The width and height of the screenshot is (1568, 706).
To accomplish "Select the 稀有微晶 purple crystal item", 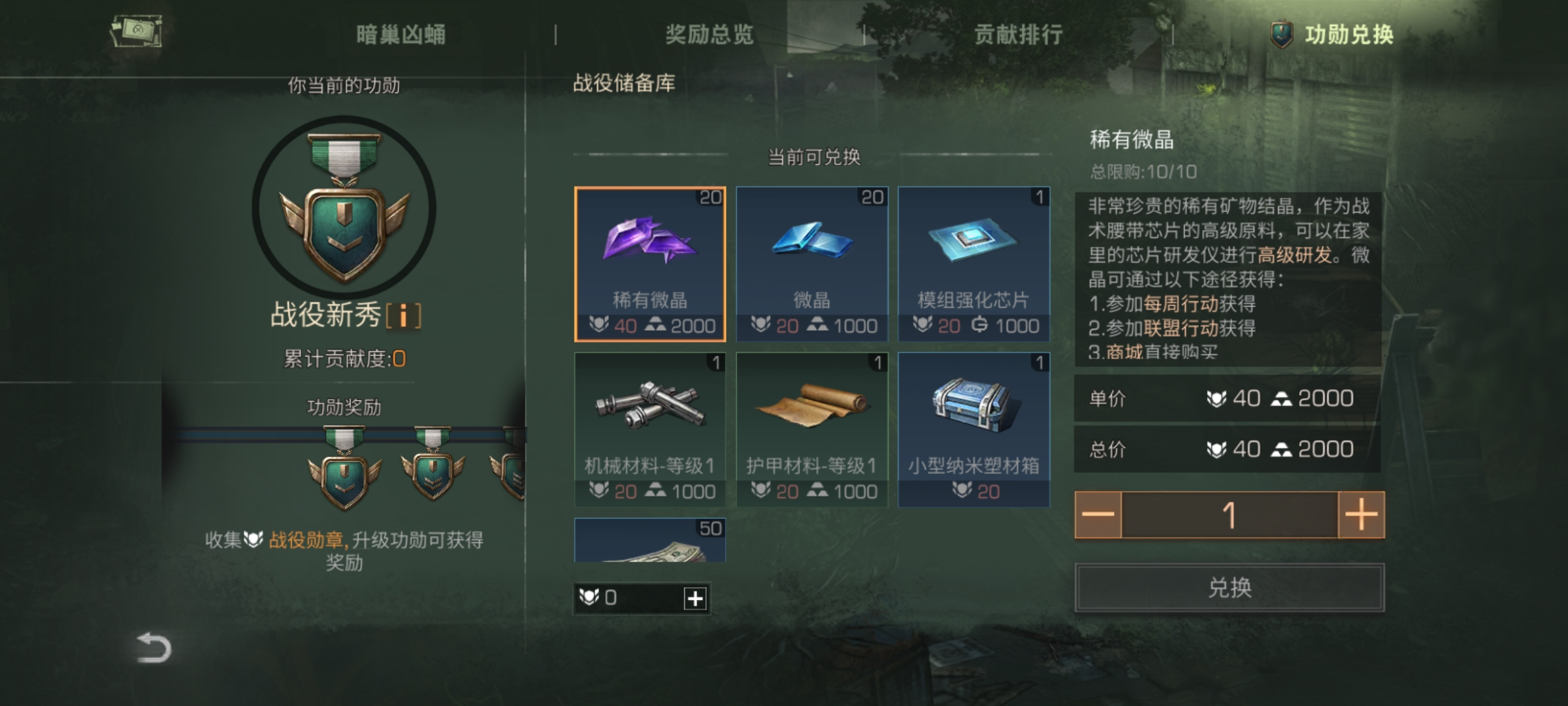I will [650, 264].
